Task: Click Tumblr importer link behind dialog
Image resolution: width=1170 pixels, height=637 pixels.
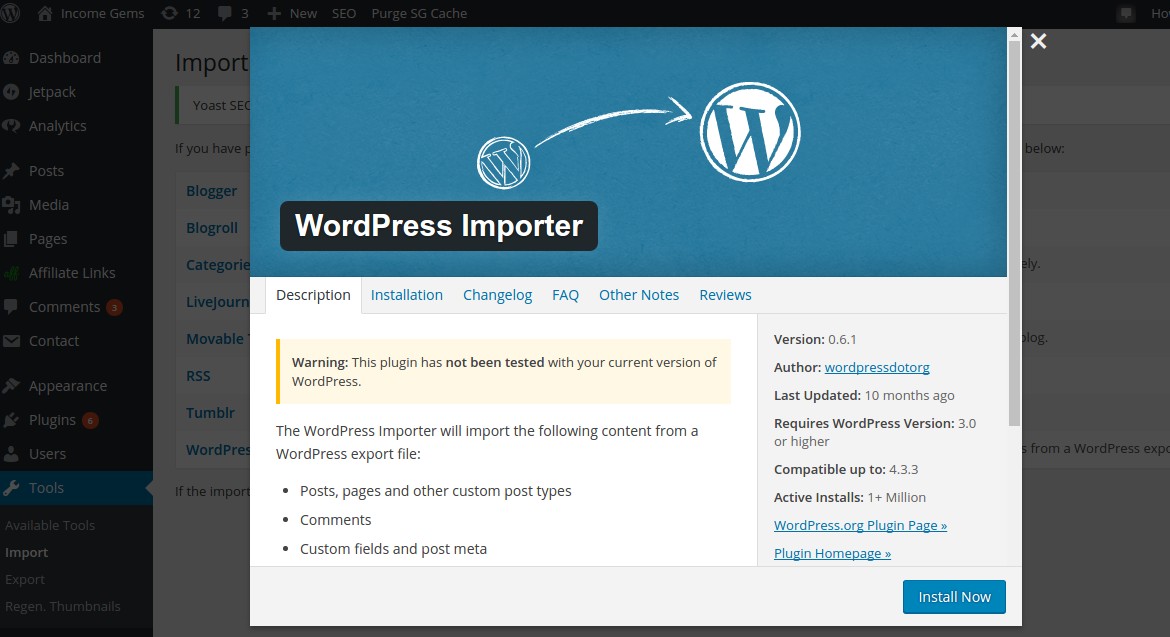Action: tap(210, 412)
